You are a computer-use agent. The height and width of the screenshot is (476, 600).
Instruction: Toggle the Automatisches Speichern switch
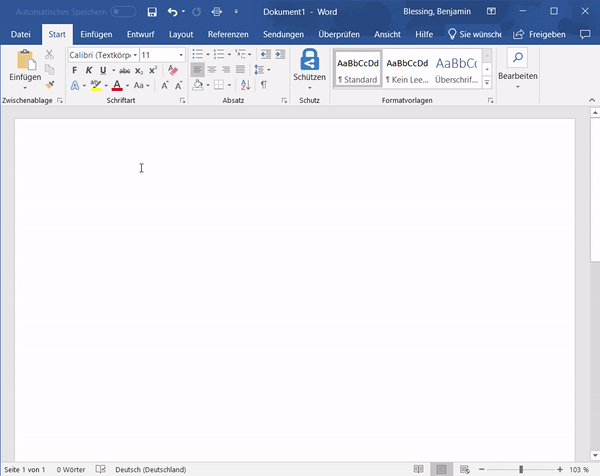(x=124, y=12)
